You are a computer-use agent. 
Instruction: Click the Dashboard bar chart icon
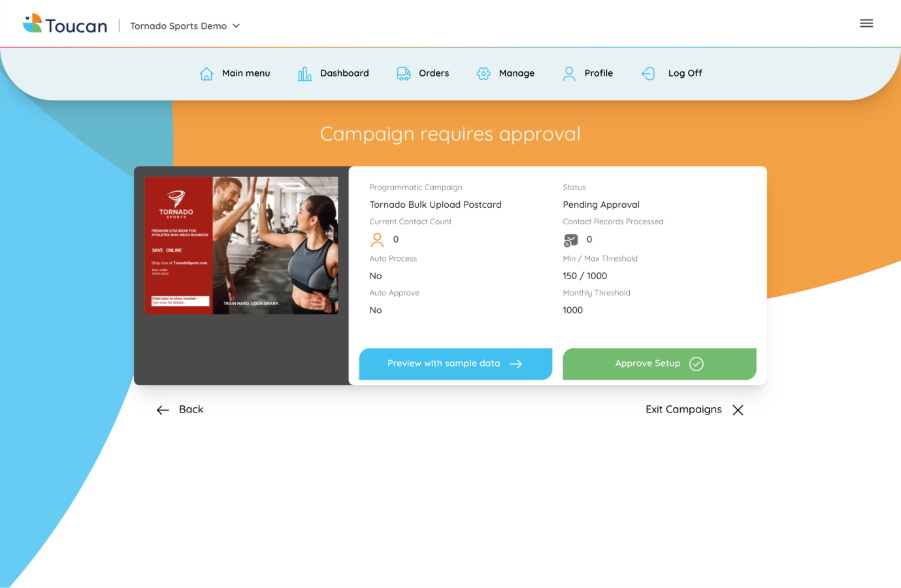coord(305,74)
